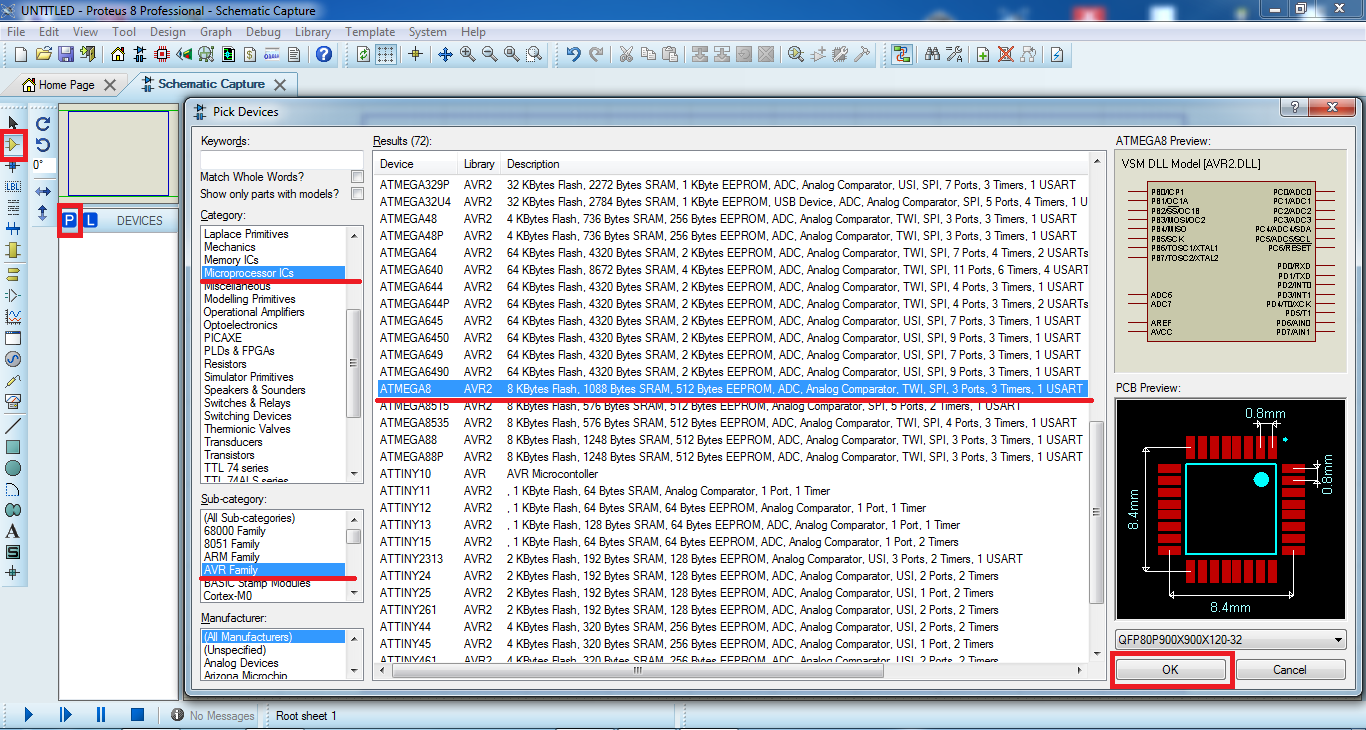
Task: Open the Design menu
Action: (167, 32)
